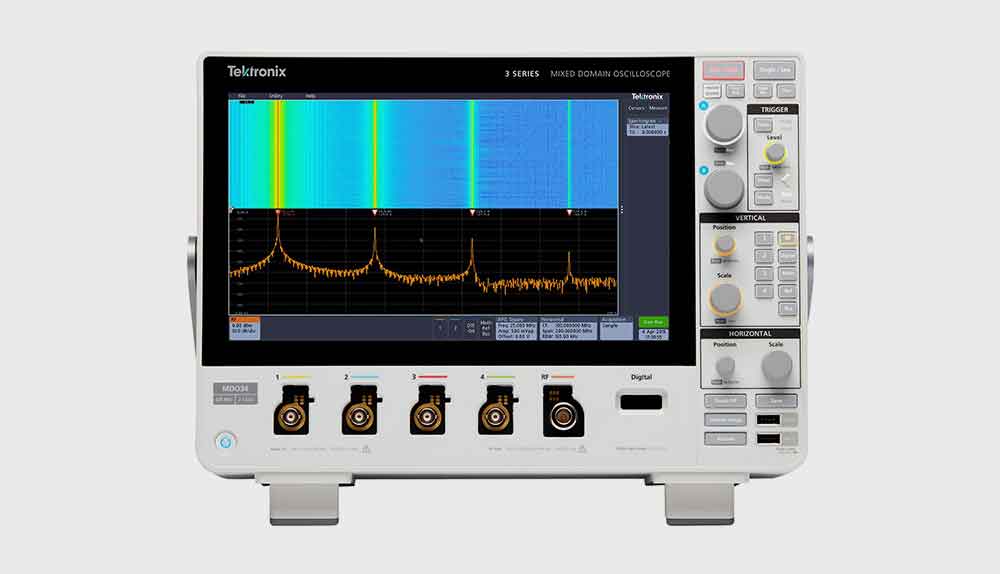The width and height of the screenshot is (1000, 574).
Task: Click the lower front USB port
Action: tap(768, 439)
